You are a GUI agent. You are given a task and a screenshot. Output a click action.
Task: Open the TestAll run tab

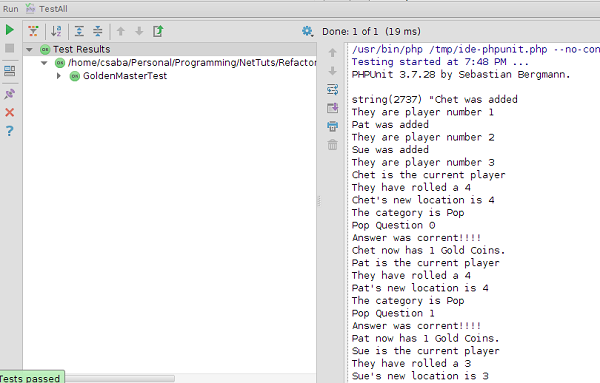(46, 9)
